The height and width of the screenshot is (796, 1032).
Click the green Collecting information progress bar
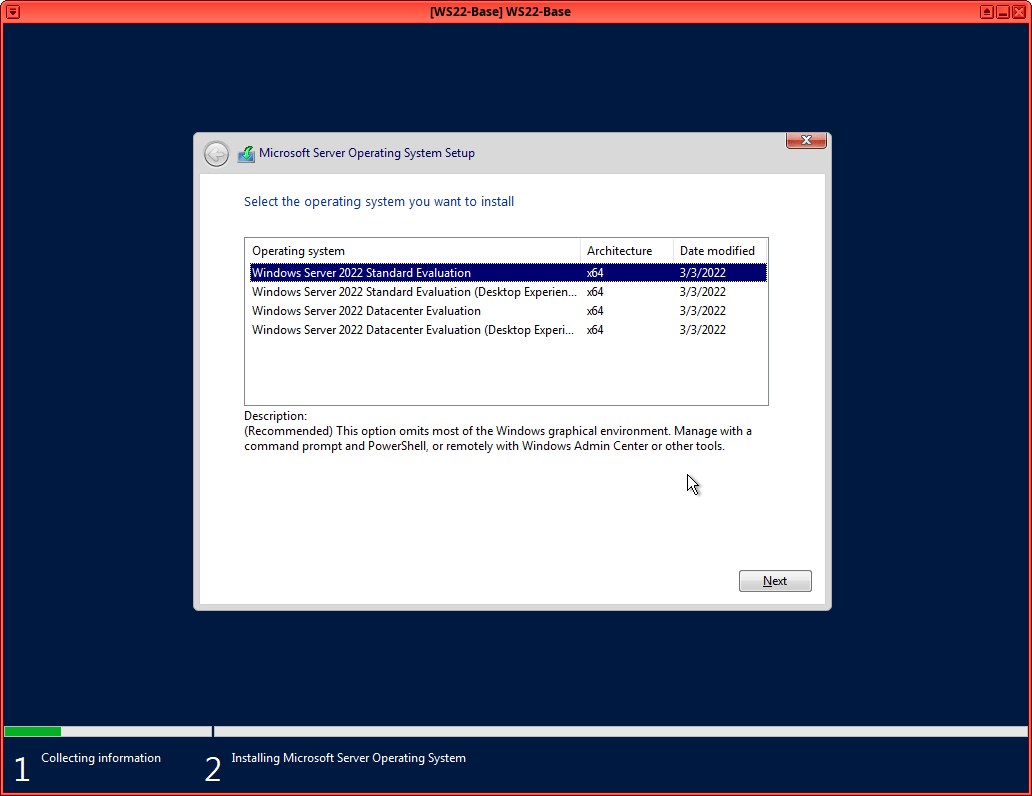[32, 731]
